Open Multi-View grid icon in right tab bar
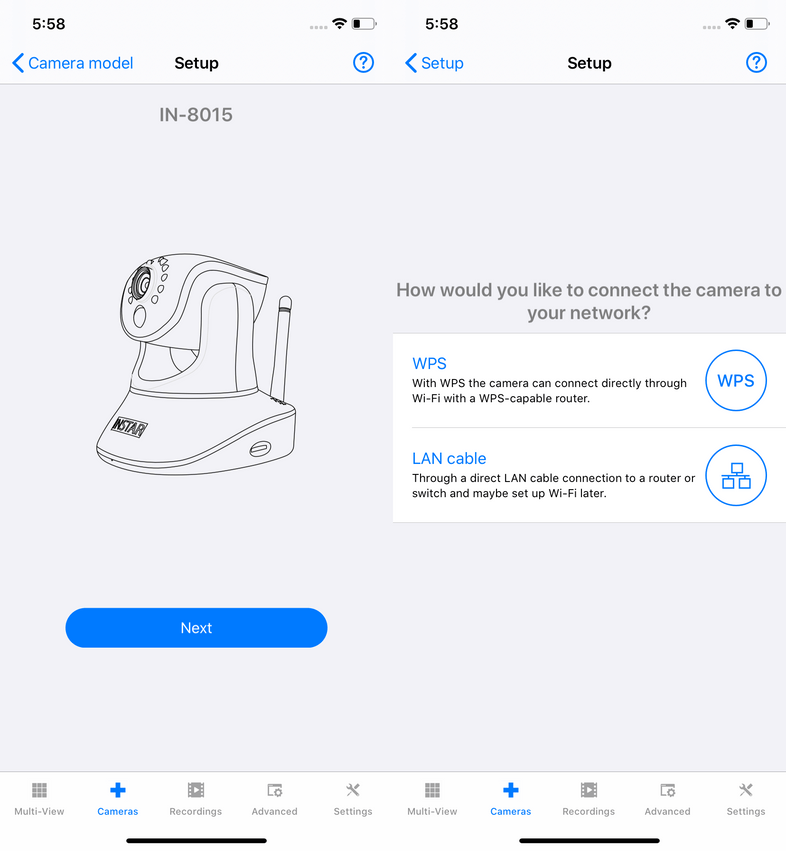 tap(432, 790)
